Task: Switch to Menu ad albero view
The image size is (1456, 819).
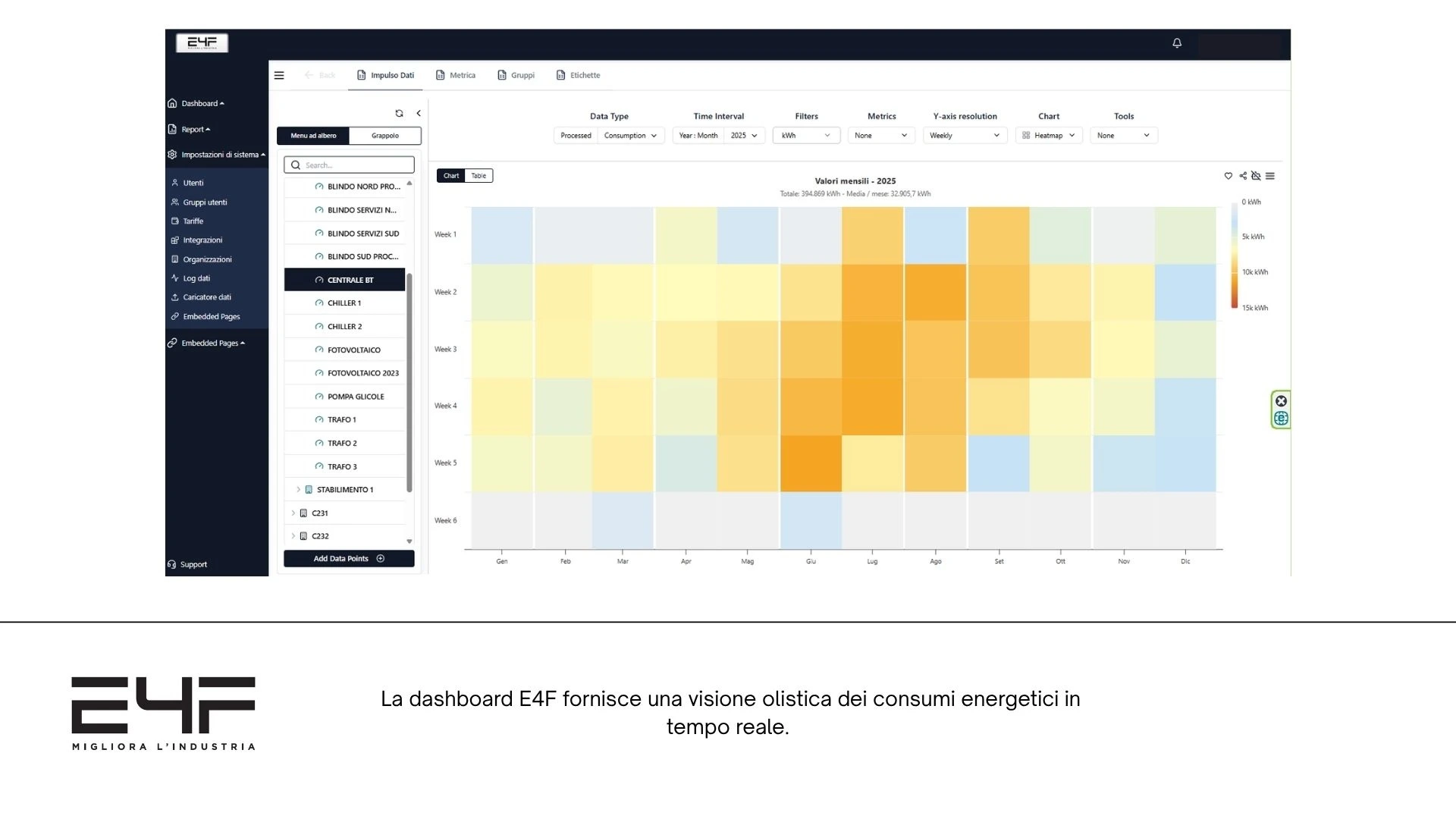Action: [313, 136]
